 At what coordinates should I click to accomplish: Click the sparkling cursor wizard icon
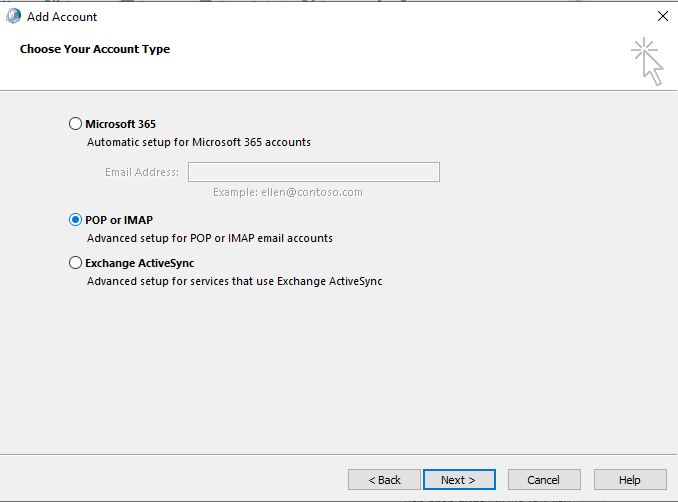tap(647, 62)
